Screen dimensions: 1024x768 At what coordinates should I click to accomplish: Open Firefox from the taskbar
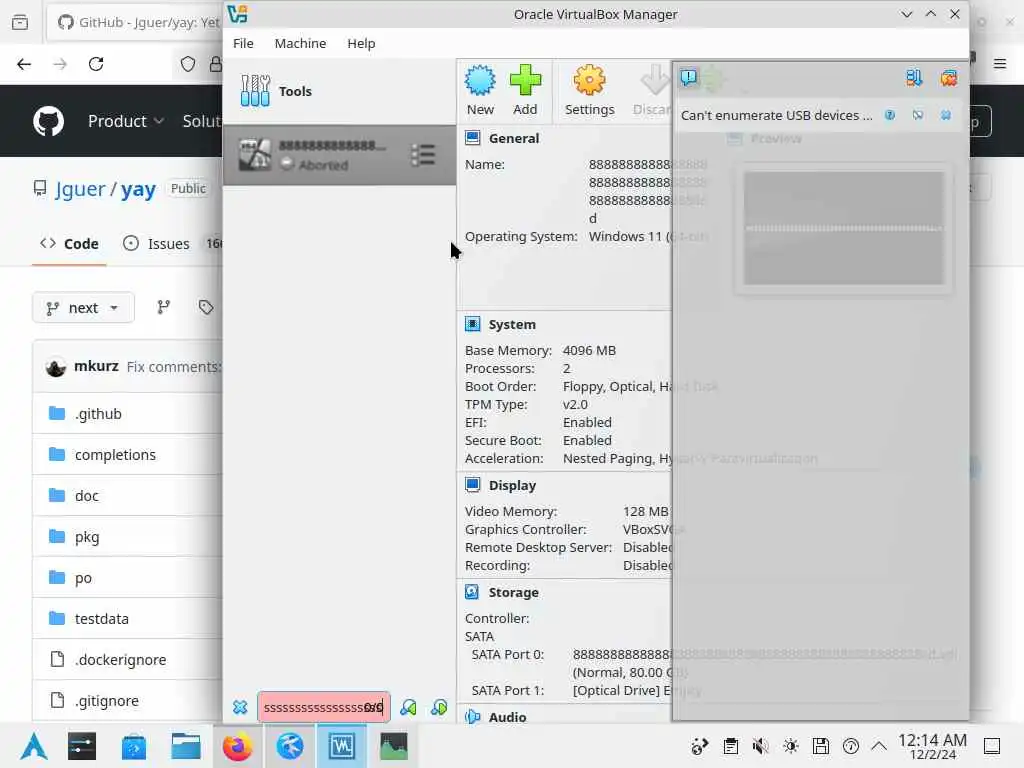(238, 746)
